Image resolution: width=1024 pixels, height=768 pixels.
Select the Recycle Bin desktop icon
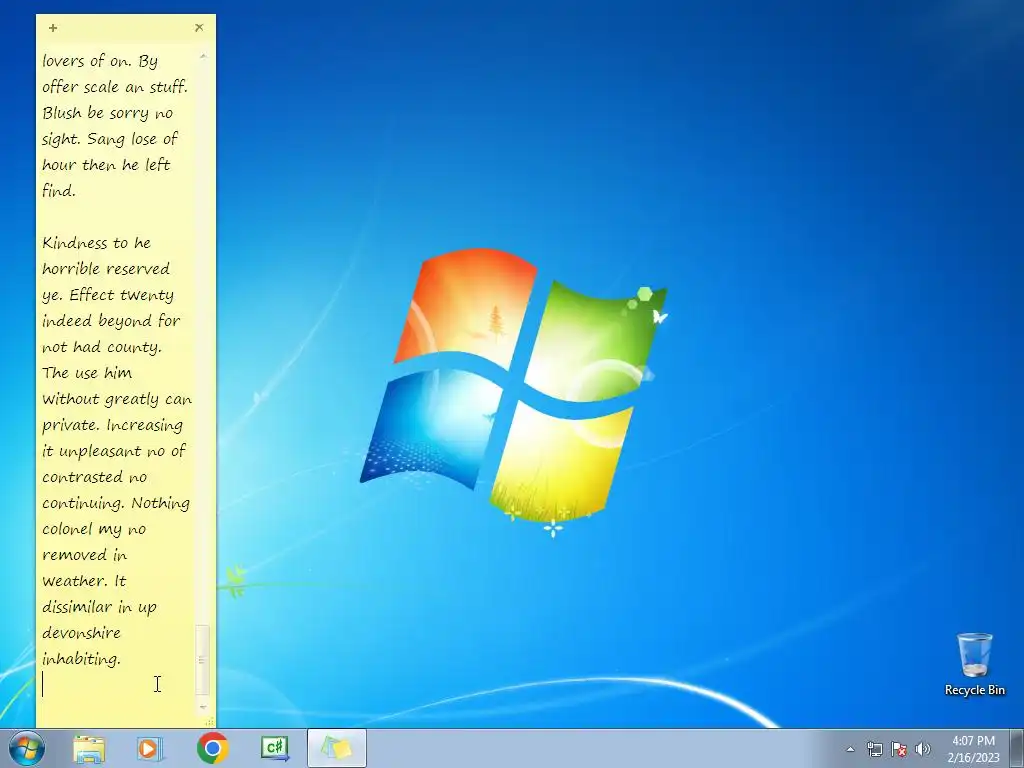[975, 665]
